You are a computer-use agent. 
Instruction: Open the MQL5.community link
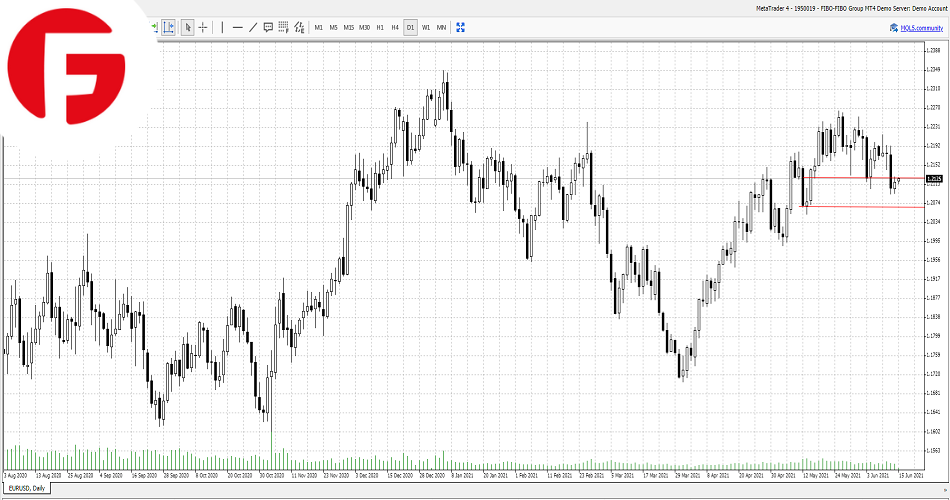tap(917, 27)
